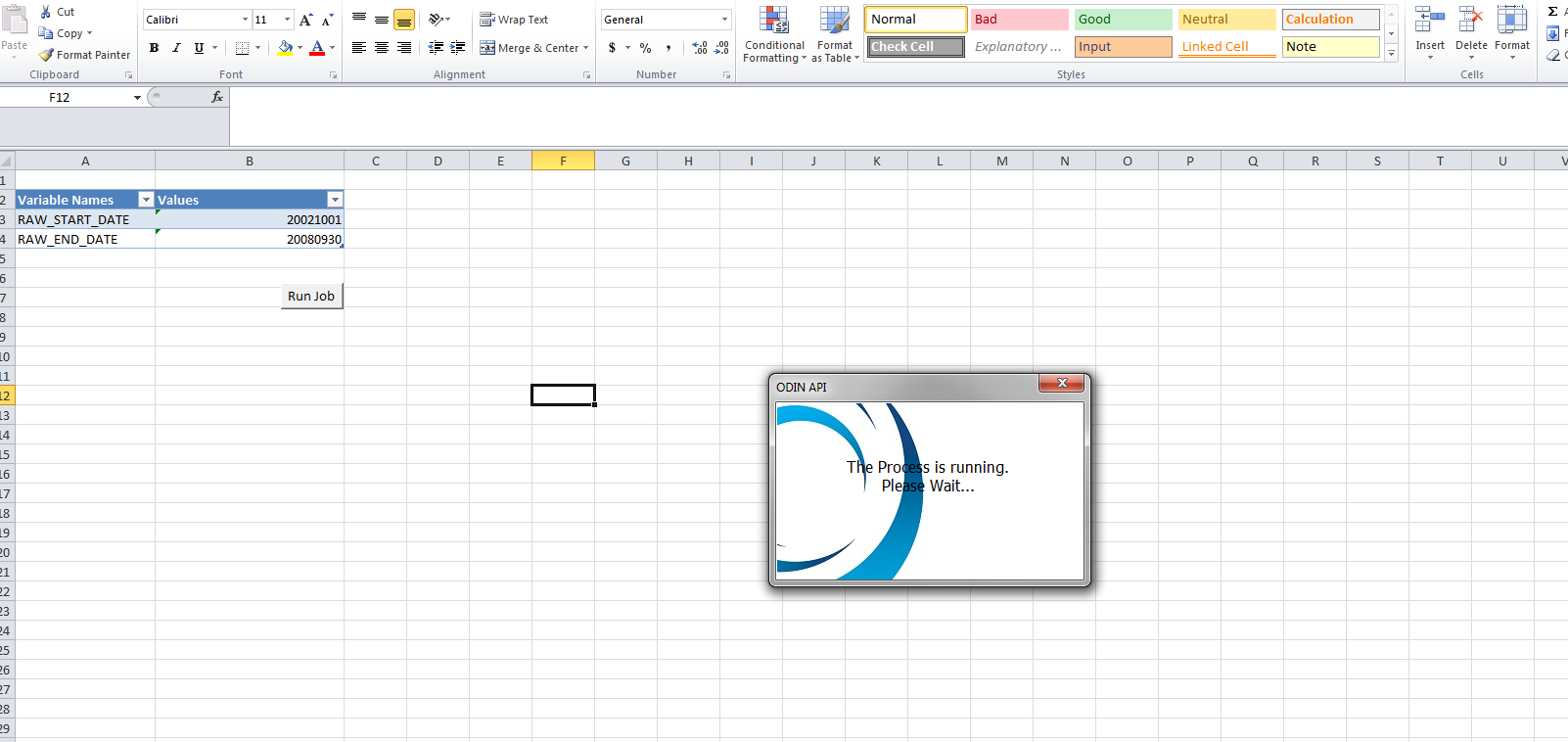Expand the General number format dropdown
Screen dimensions: 1568x742
(724, 20)
